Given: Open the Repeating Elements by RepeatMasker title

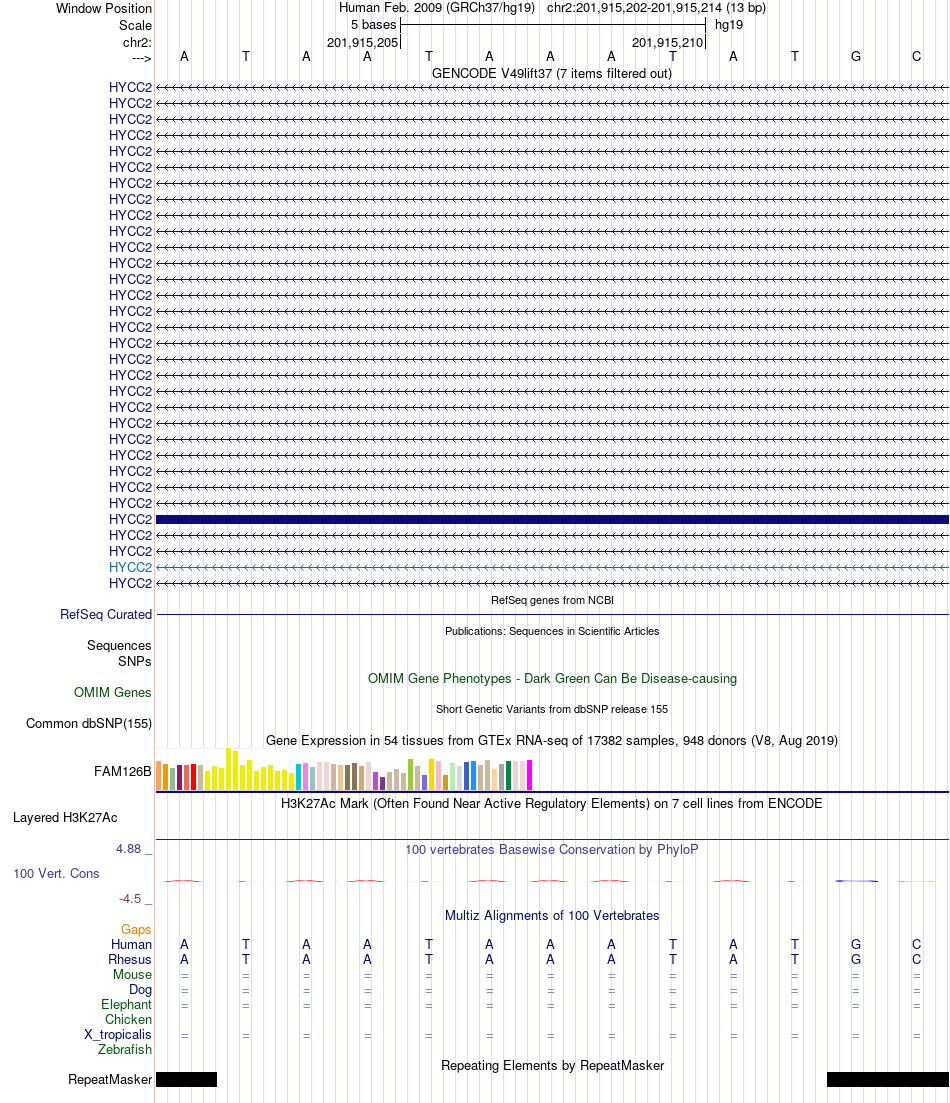Looking at the screenshot, I should [x=552, y=1066].
